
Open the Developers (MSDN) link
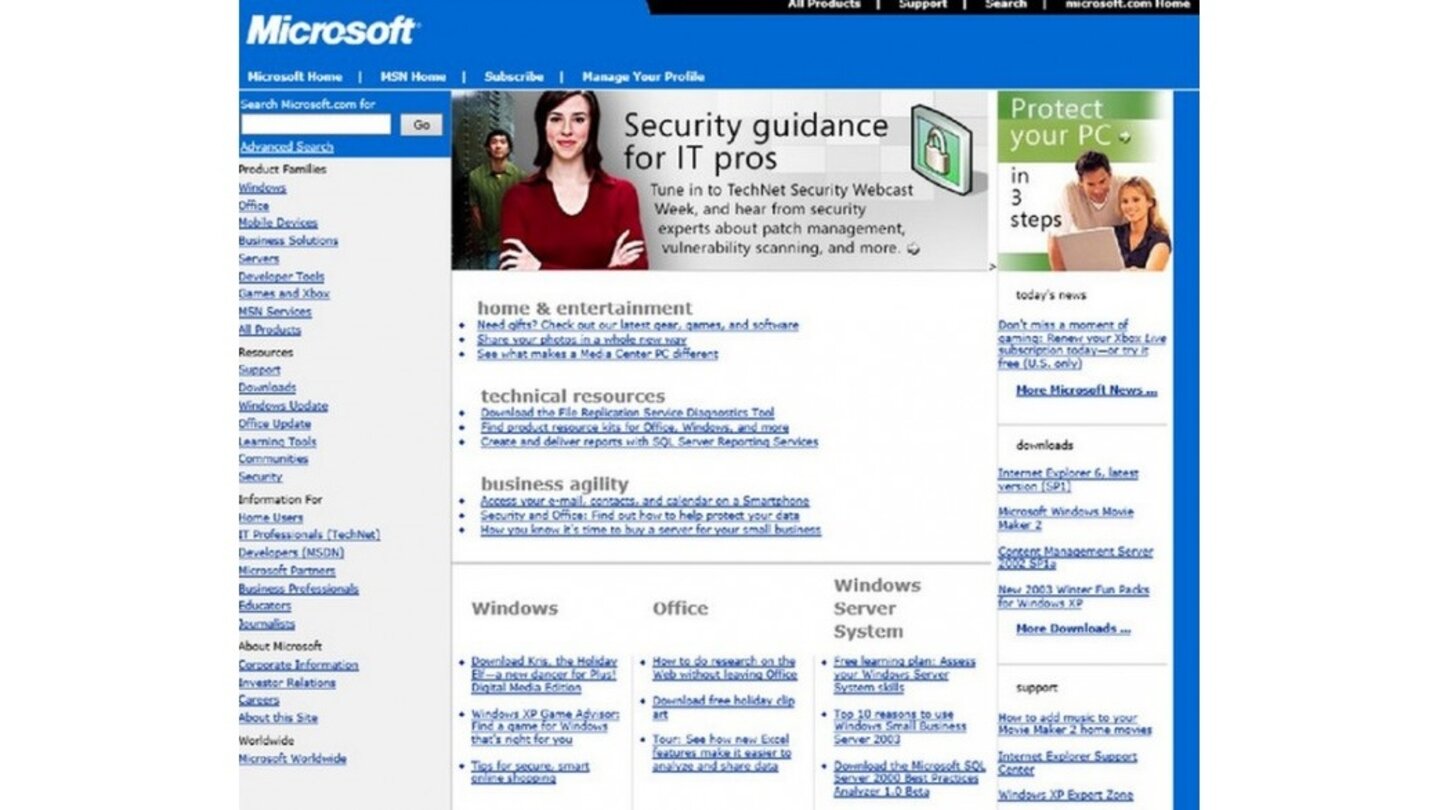[291, 552]
